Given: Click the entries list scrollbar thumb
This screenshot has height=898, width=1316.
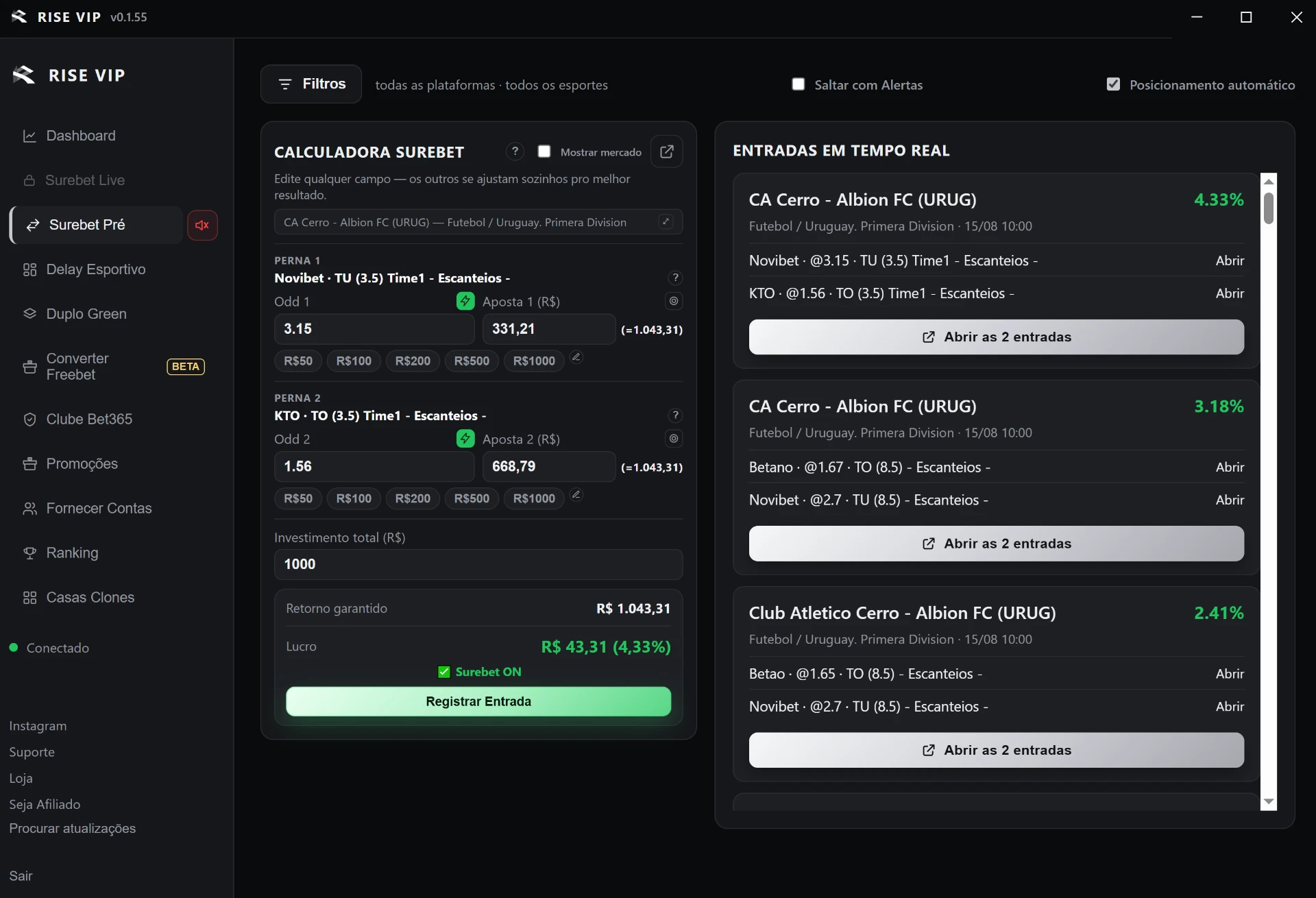Looking at the screenshot, I should (x=1269, y=208).
